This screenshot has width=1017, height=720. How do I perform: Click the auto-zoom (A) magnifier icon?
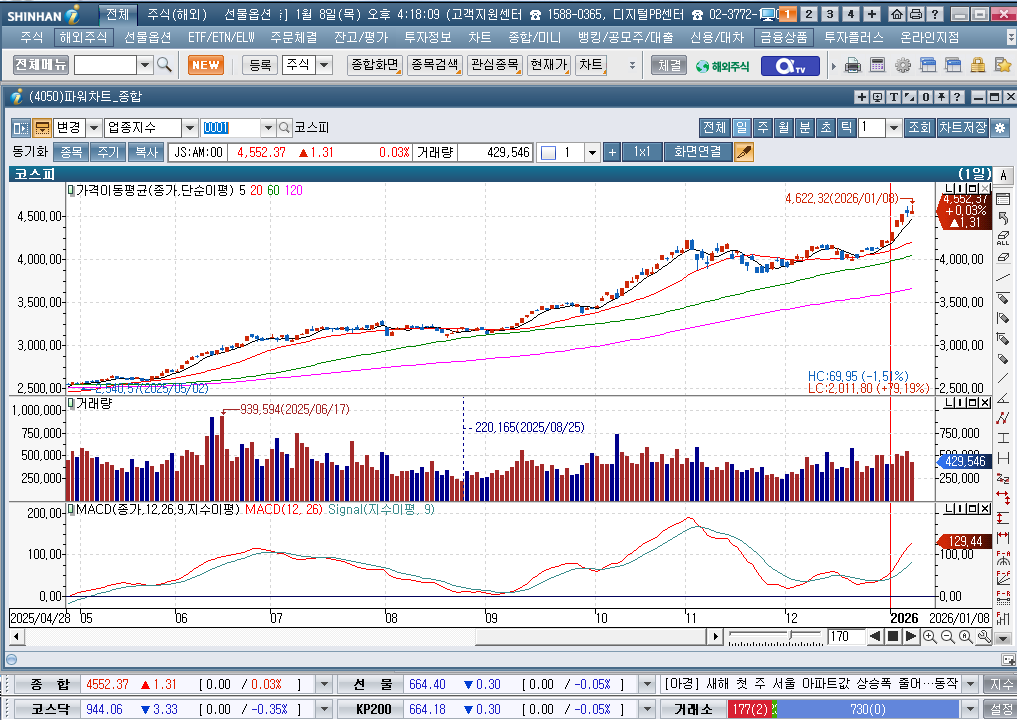pyautogui.click(x=966, y=636)
